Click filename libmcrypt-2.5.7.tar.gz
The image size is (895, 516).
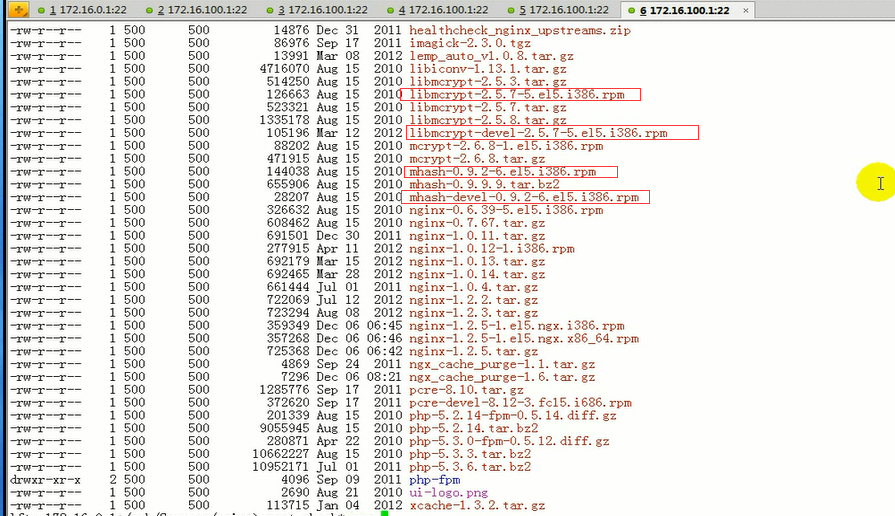click(487, 107)
